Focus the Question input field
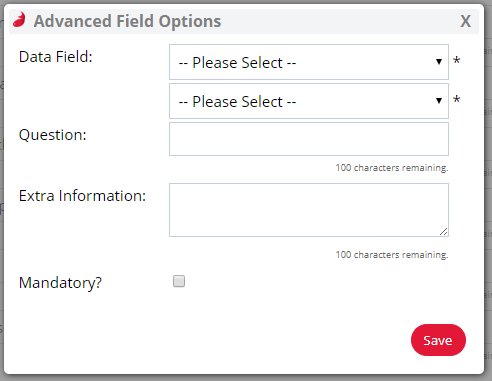 (309, 139)
